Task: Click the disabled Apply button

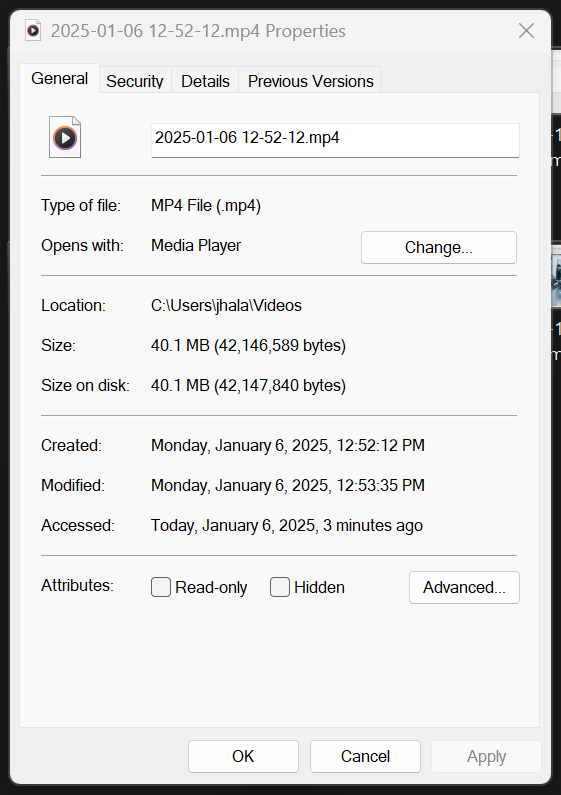Action: 486,756
